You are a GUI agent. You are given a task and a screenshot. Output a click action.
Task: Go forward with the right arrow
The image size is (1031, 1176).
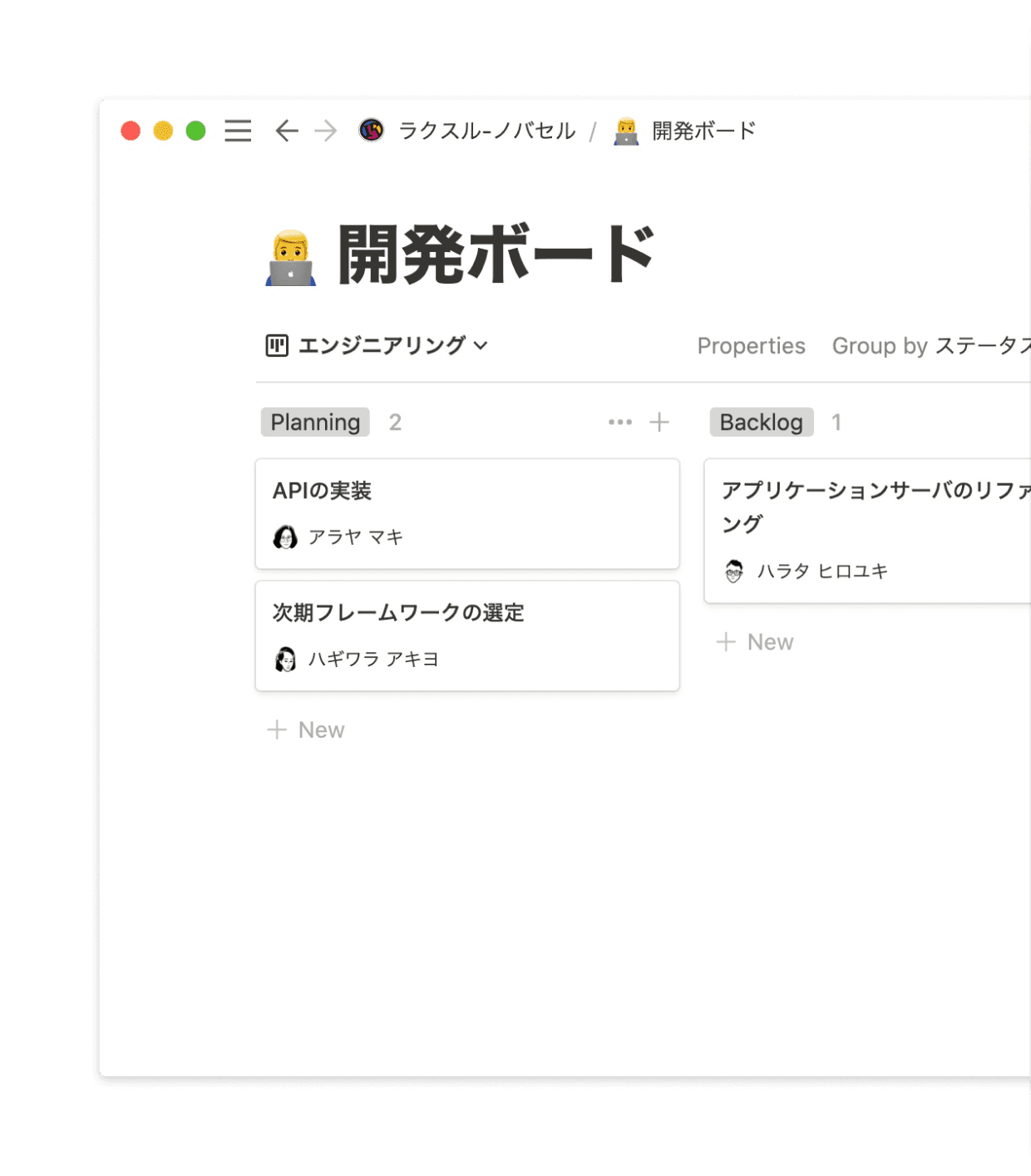[326, 131]
